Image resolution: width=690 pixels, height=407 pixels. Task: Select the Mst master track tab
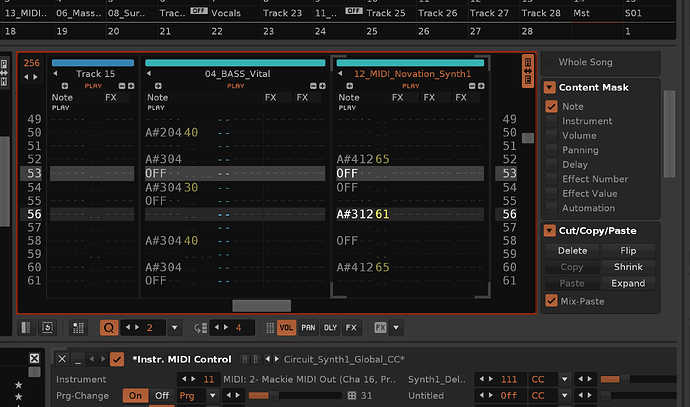pos(581,13)
